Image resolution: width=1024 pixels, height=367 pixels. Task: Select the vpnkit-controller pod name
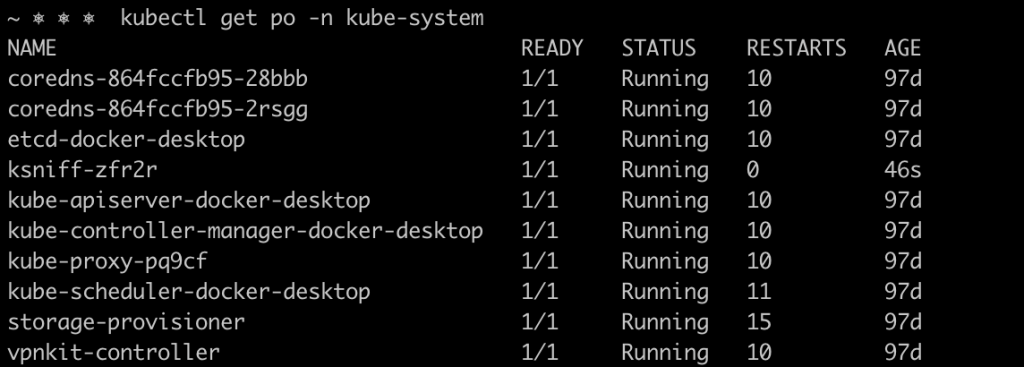tap(114, 353)
